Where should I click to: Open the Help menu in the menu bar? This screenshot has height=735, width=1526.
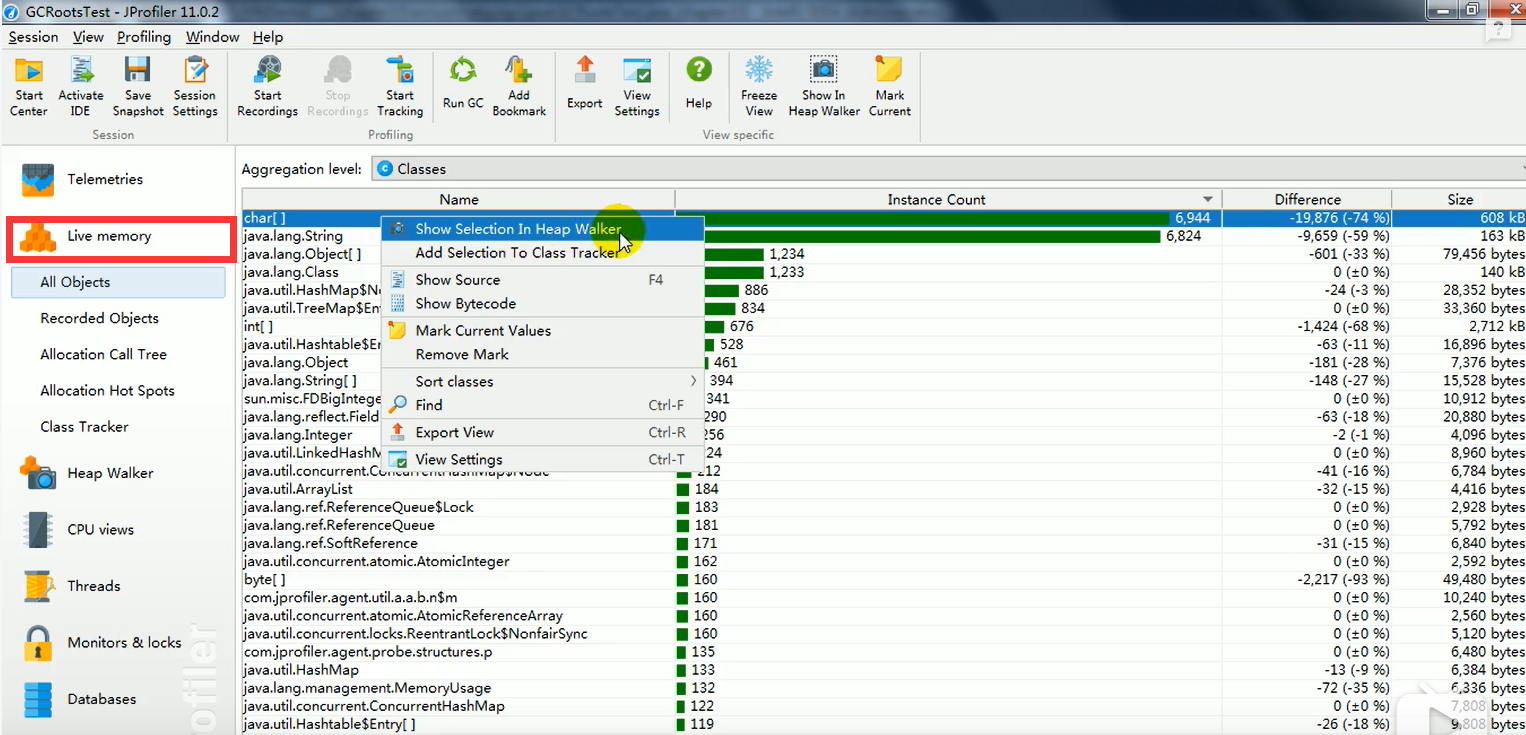point(268,37)
